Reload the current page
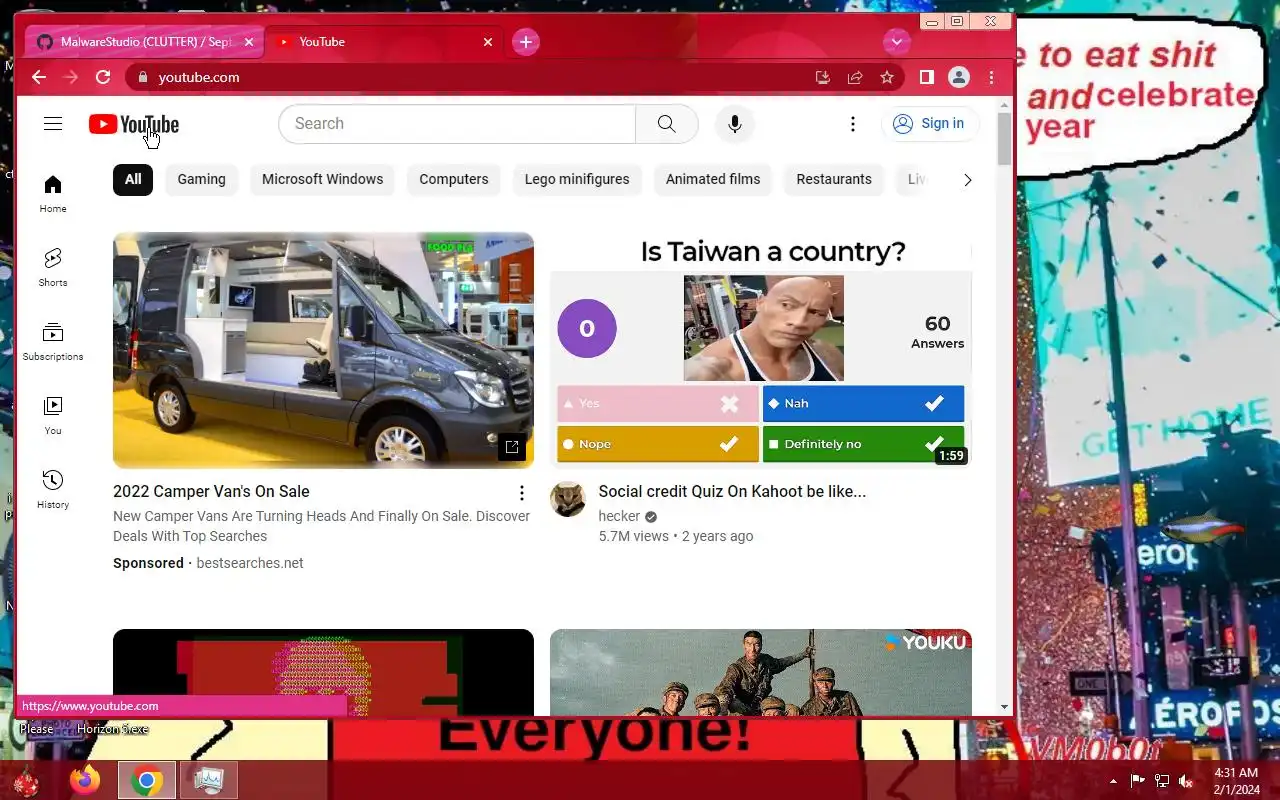 (103, 77)
